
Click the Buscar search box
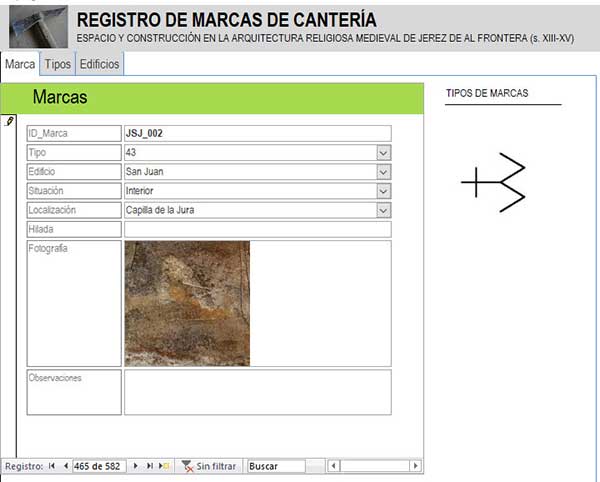(x=276, y=466)
